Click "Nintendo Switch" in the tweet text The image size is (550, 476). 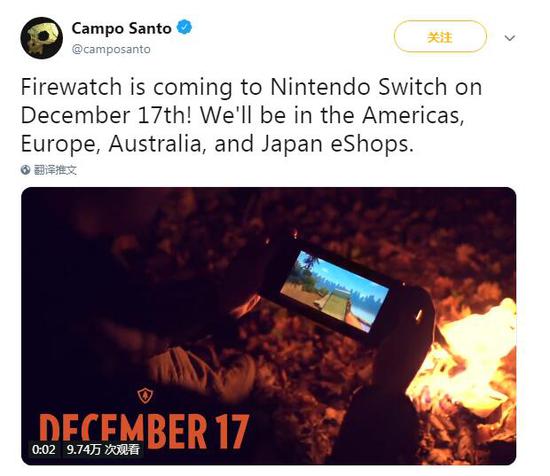coord(358,87)
